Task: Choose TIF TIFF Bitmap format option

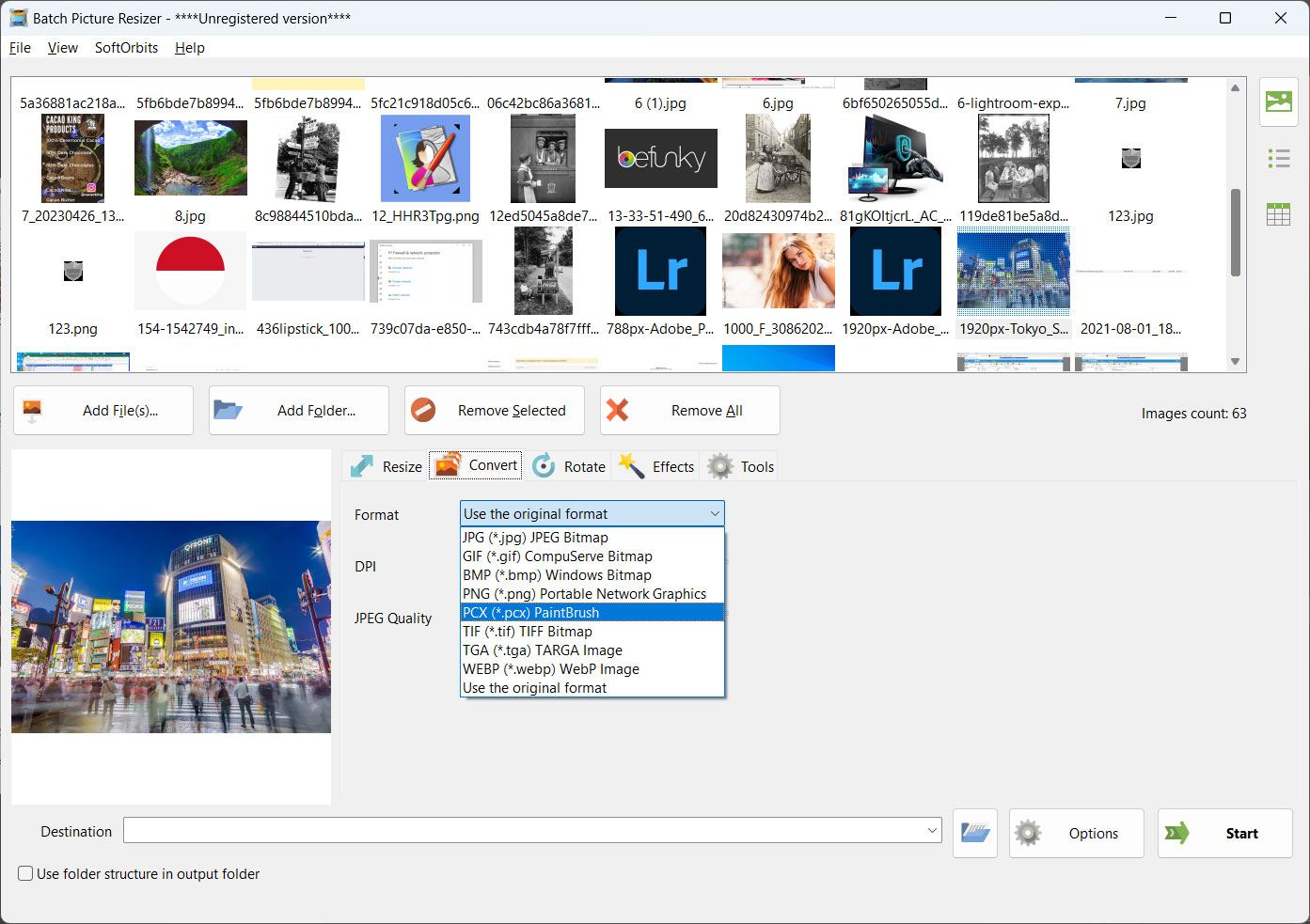Action: click(x=592, y=632)
